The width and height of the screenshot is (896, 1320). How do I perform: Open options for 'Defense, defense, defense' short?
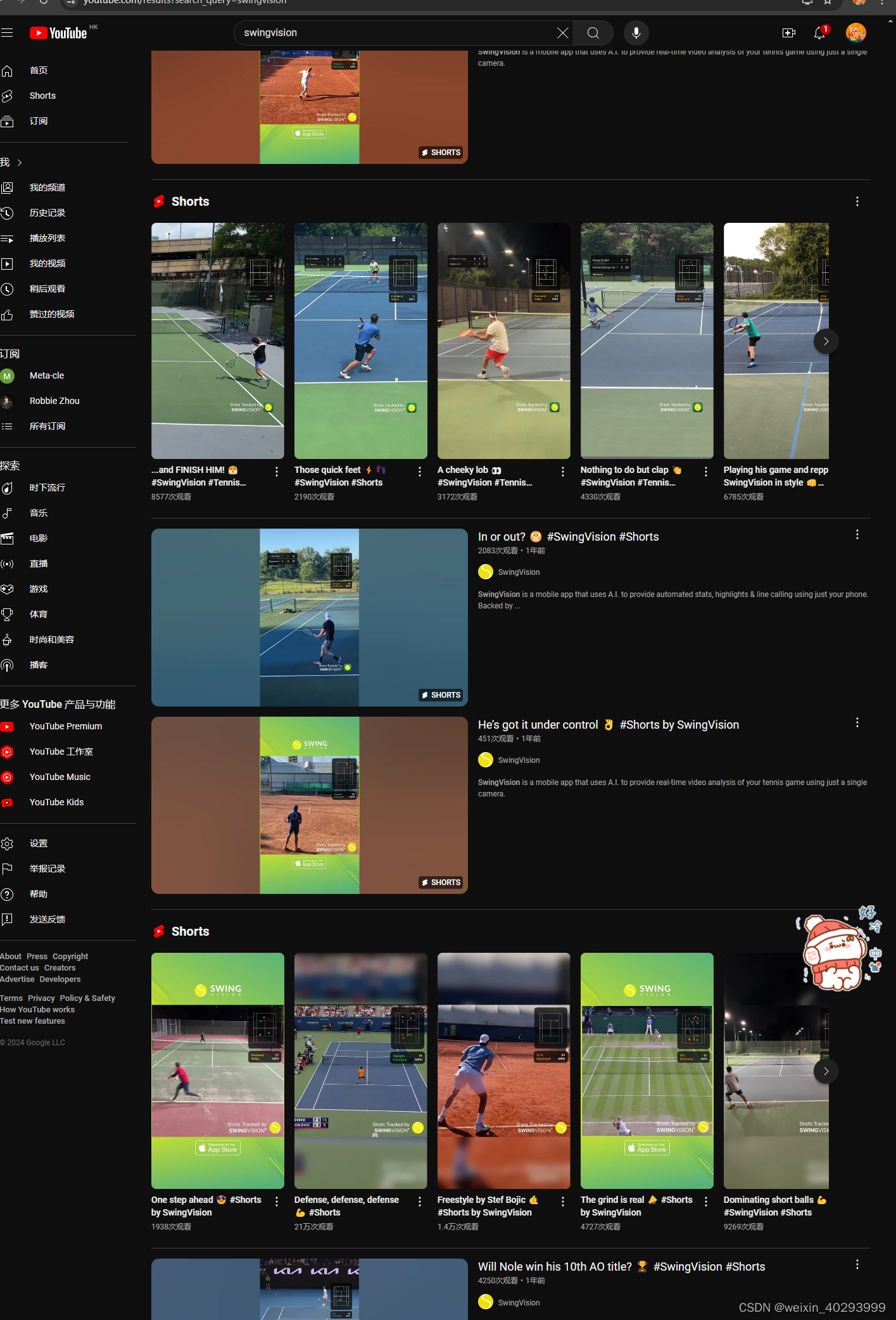point(420,1202)
